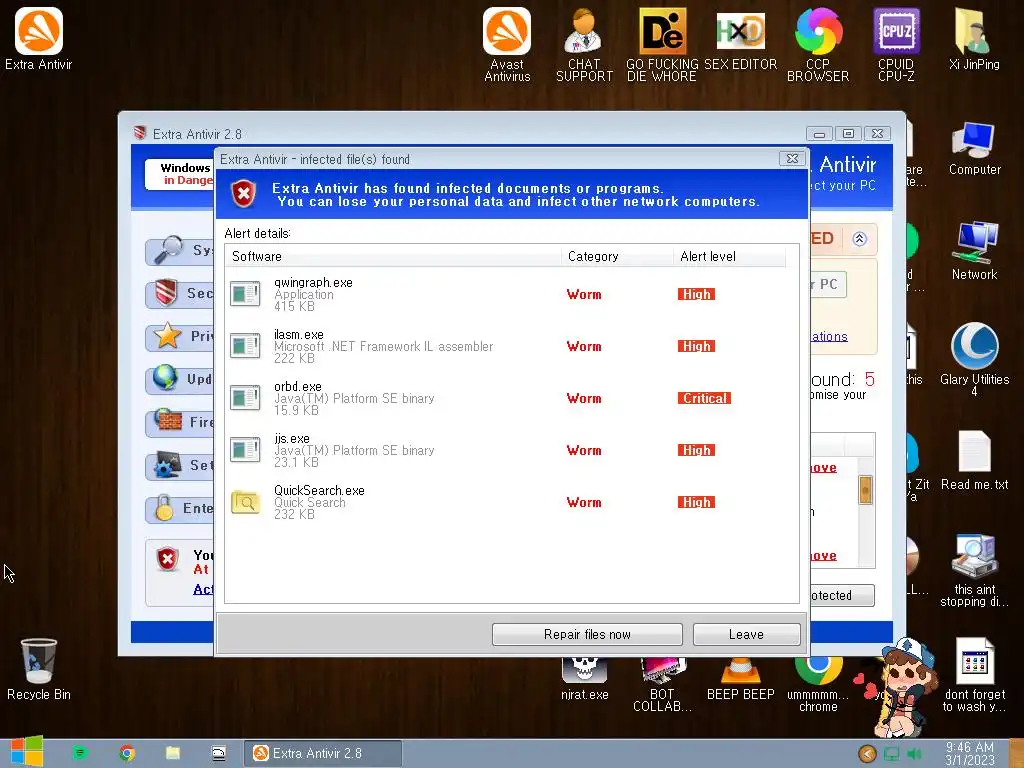The image size is (1024, 768).
Task: Open Recycle Bin icon
Action: (x=39, y=669)
